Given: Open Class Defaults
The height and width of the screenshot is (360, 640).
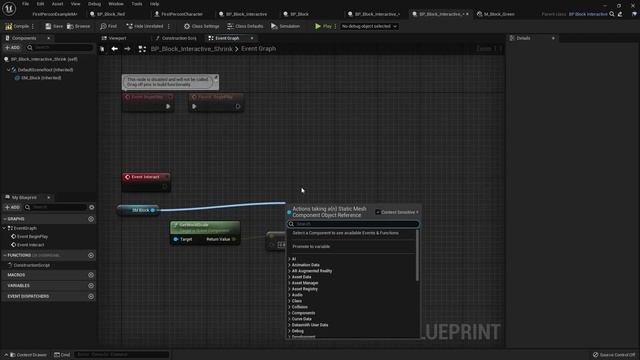Looking at the screenshot, I should point(245,26).
